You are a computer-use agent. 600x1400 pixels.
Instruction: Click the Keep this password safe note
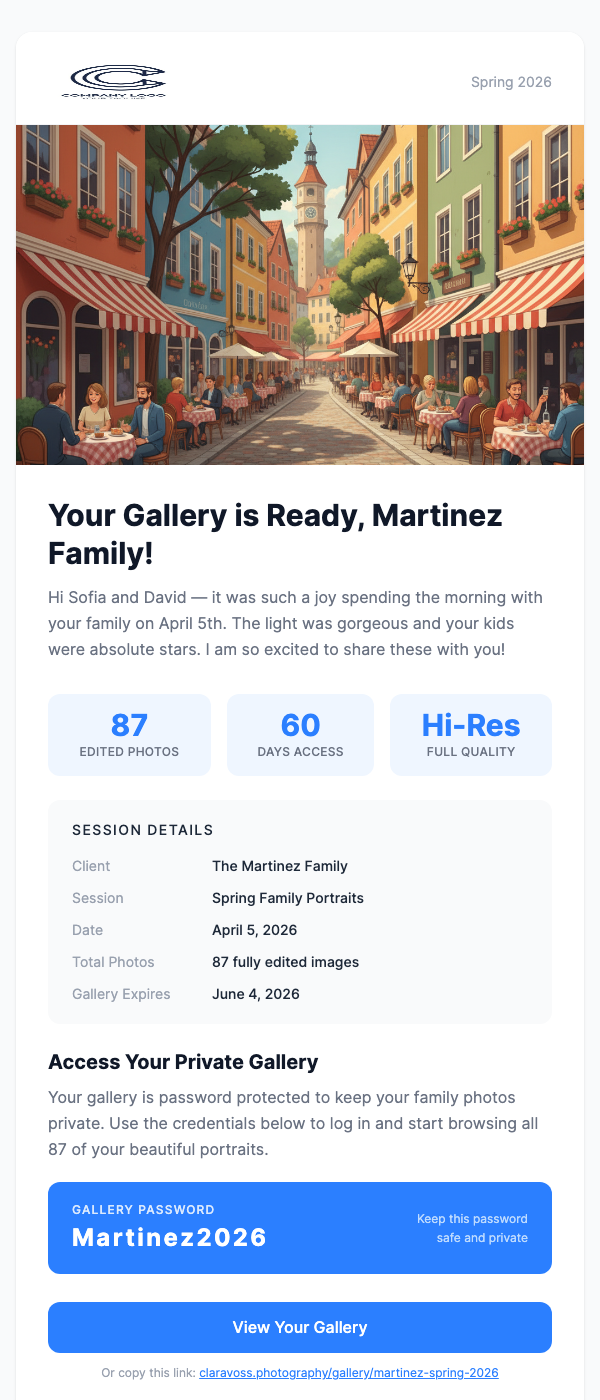471,1227
